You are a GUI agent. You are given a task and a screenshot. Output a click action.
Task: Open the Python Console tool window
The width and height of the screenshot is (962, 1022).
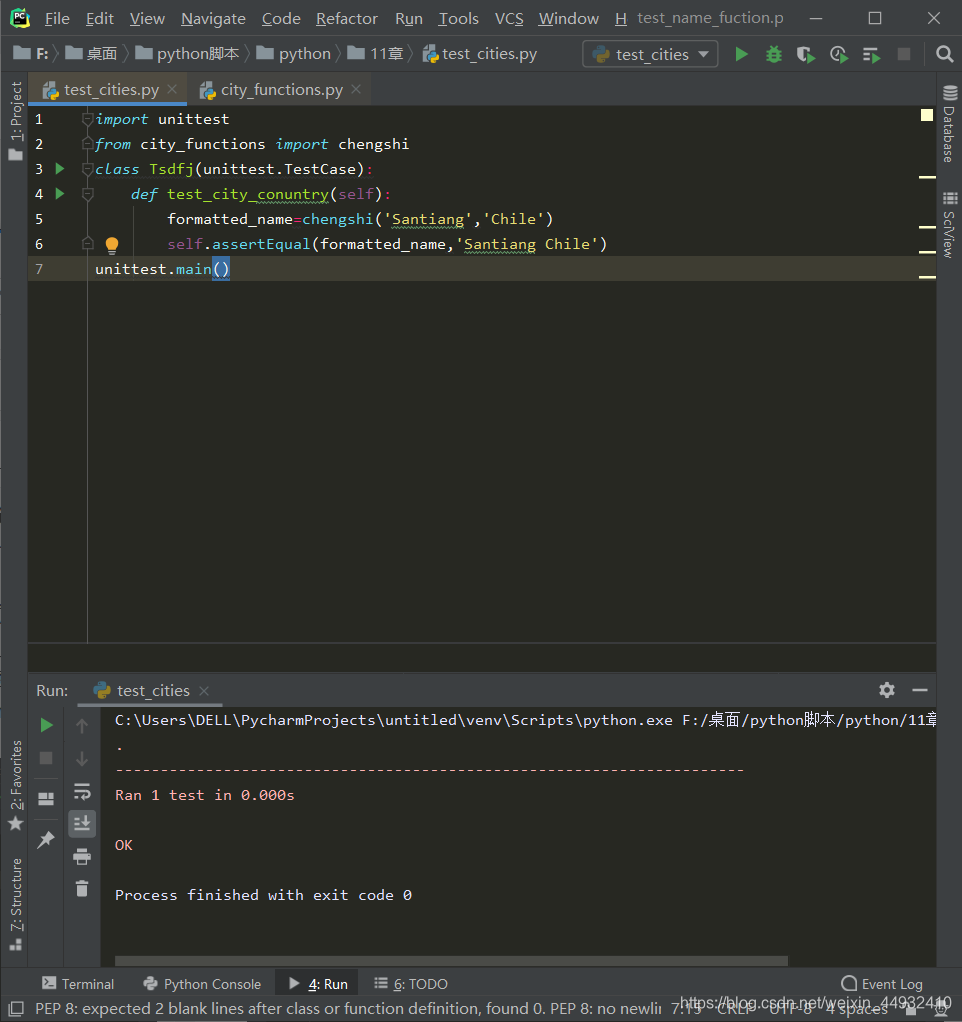(x=202, y=984)
